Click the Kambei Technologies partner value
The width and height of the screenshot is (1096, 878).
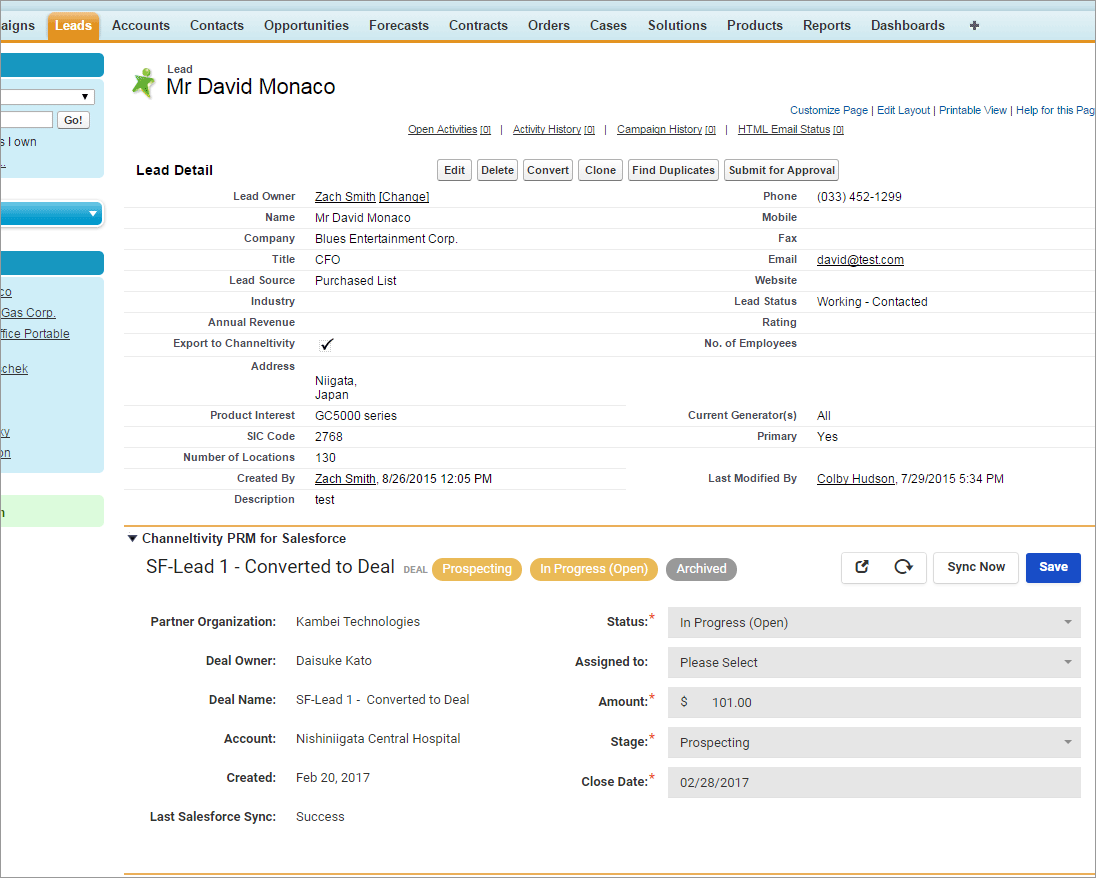[358, 621]
